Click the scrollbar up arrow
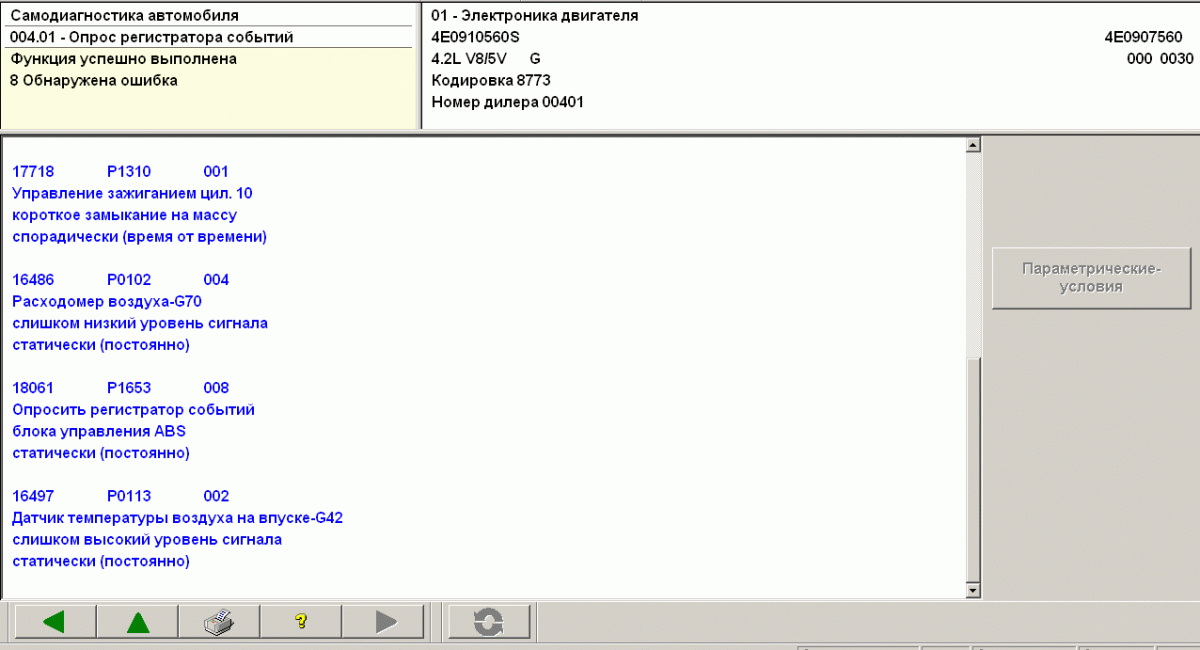 click(974, 146)
